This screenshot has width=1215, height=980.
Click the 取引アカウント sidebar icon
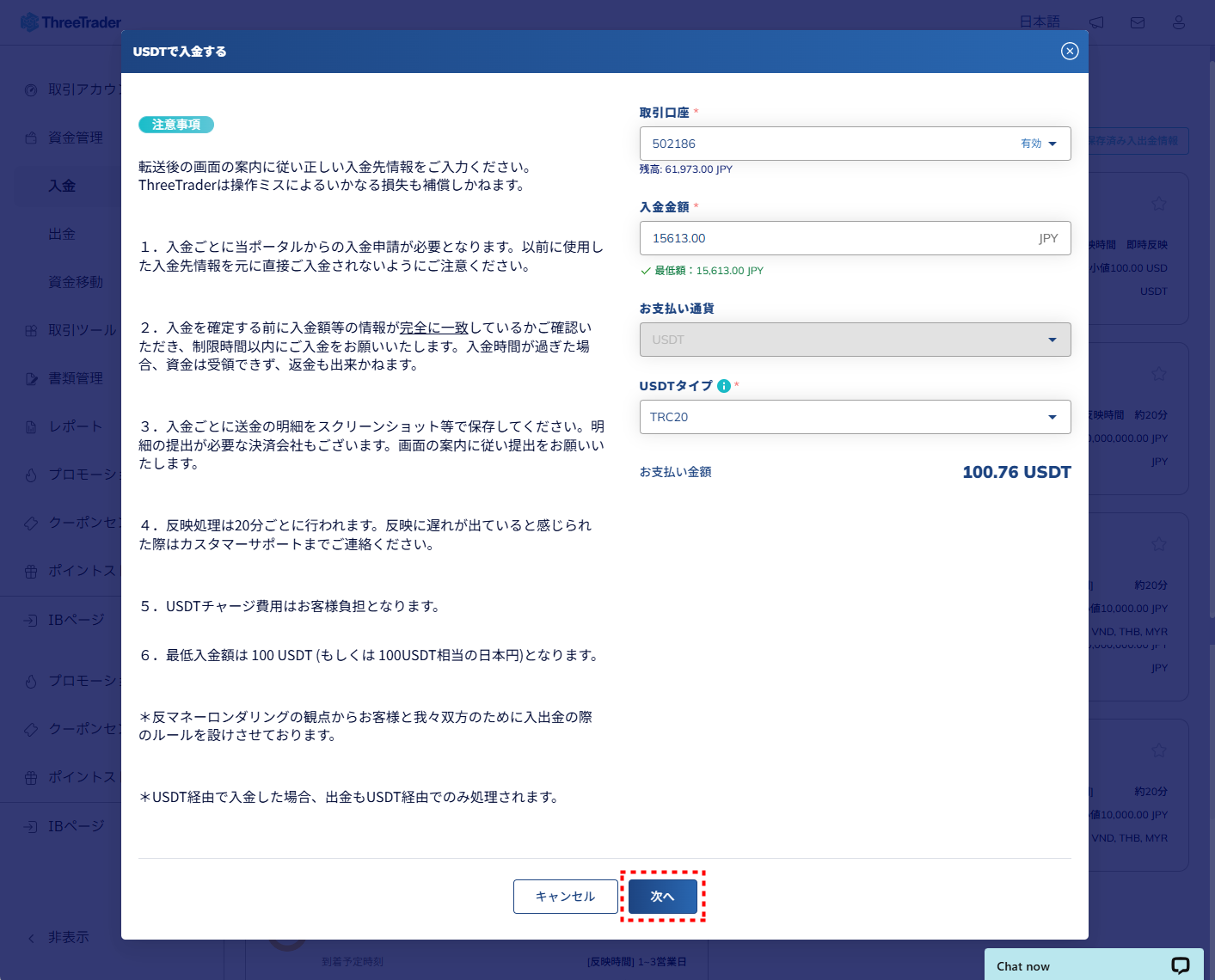tap(31, 89)
